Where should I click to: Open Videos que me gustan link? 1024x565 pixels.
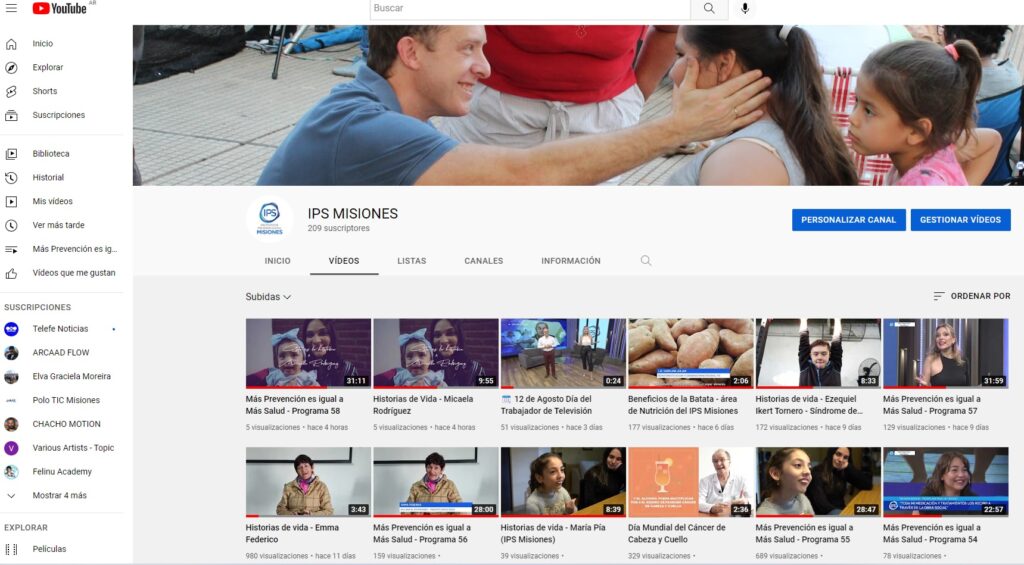pos(74,273)
